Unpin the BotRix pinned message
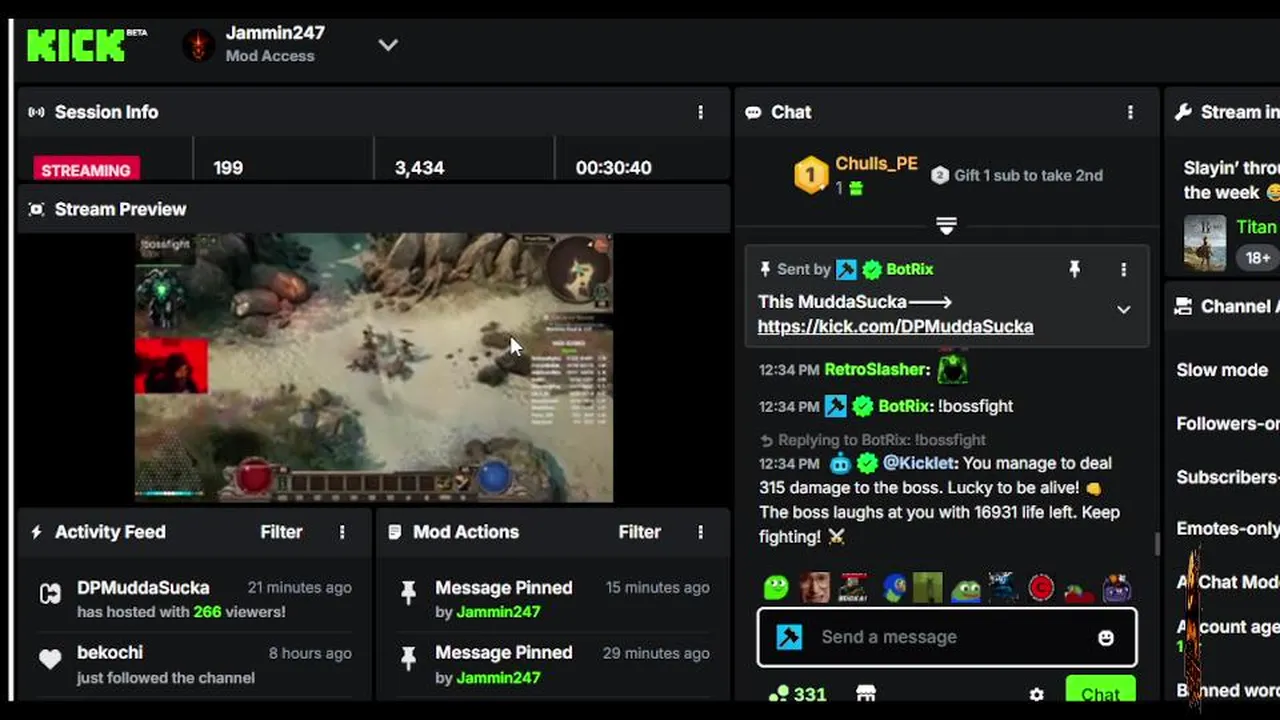1280x720 pixels. [x=1074, y=269]
